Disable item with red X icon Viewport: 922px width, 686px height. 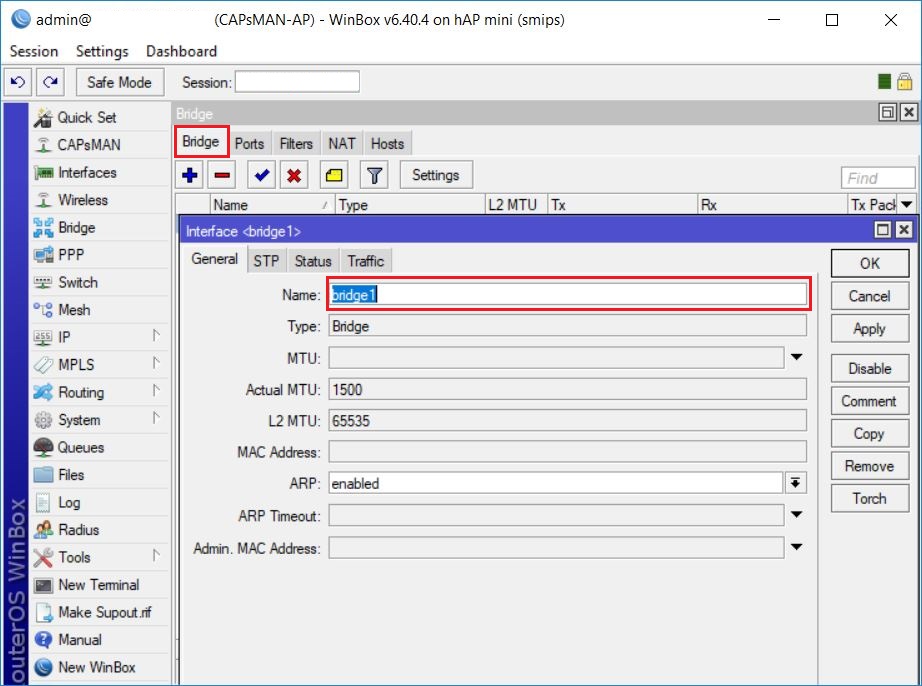point(294,175)
